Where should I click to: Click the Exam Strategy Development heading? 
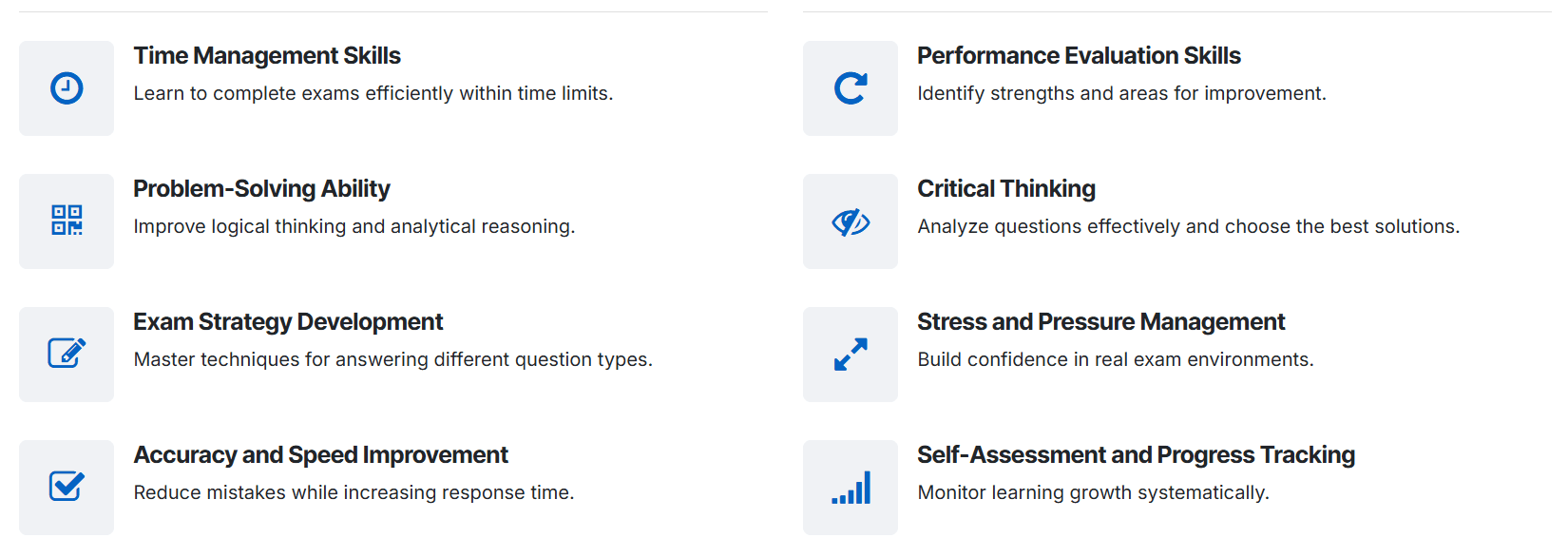point(288,322)
